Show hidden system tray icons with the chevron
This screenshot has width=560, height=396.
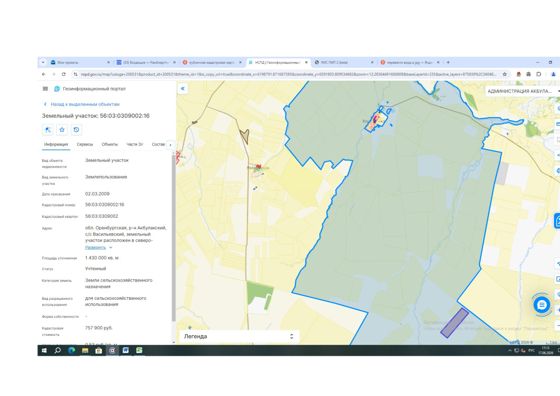pyautogui.click(x=509, y=351)
